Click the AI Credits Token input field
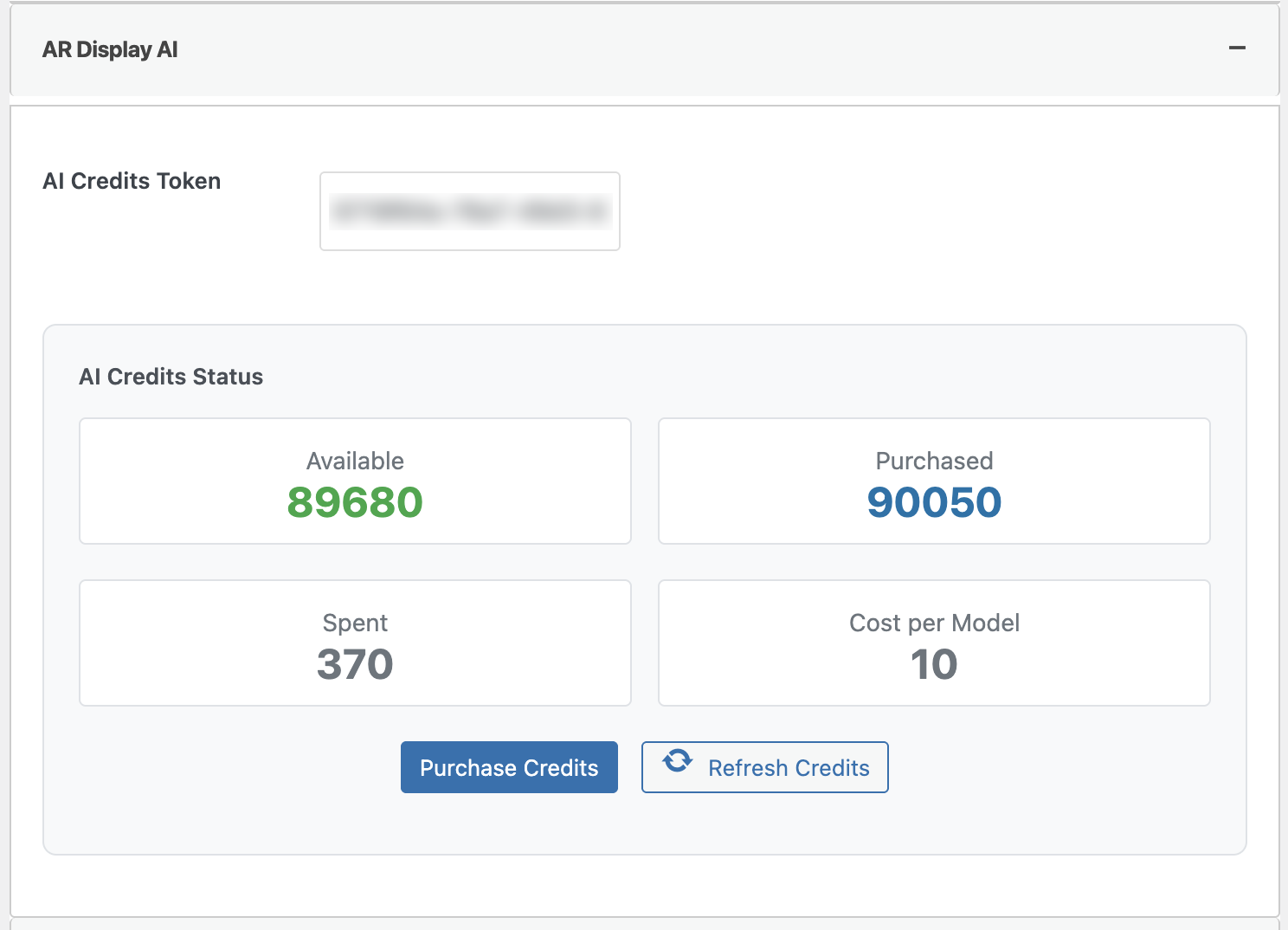This screenshot has height=930, width=1288. tap(470, 211)
